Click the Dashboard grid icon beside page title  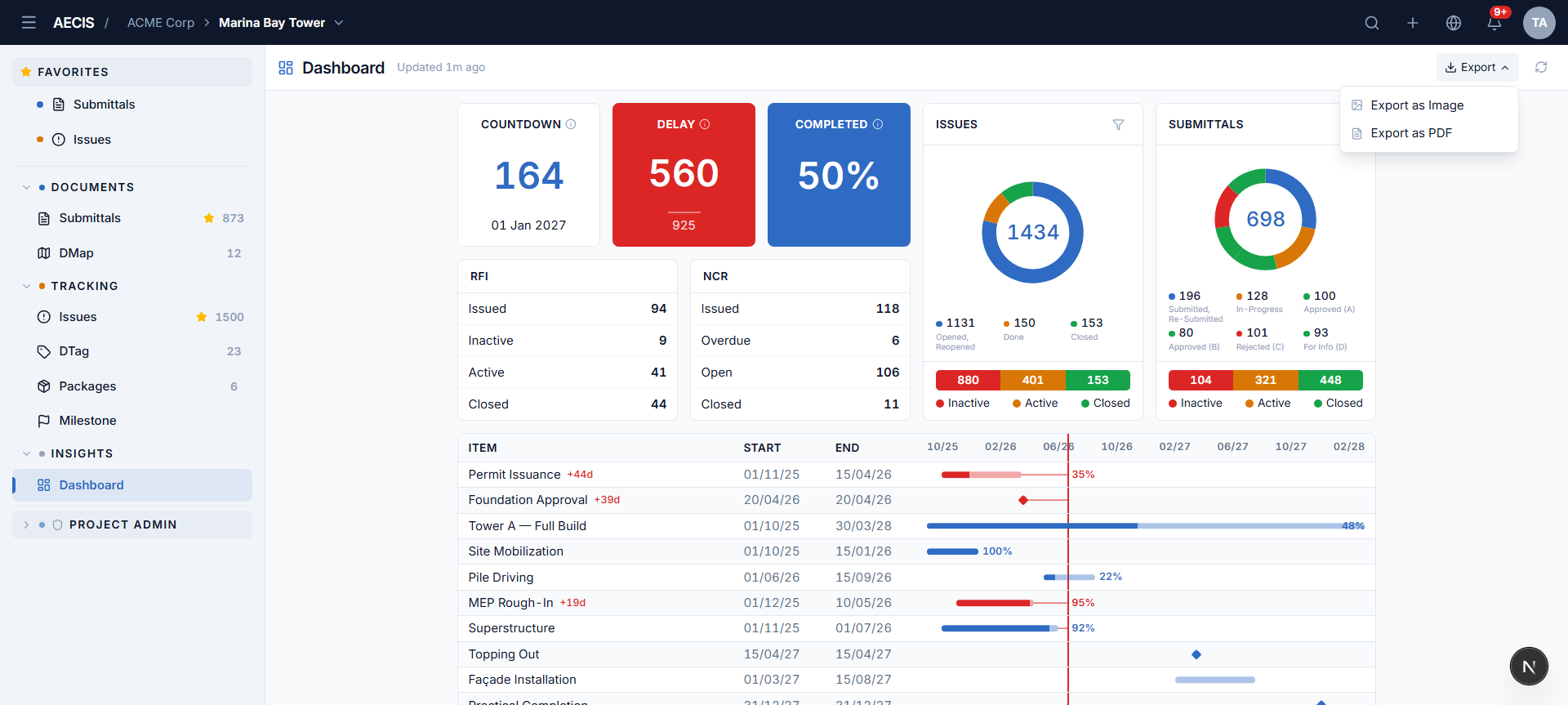point(286,68)
